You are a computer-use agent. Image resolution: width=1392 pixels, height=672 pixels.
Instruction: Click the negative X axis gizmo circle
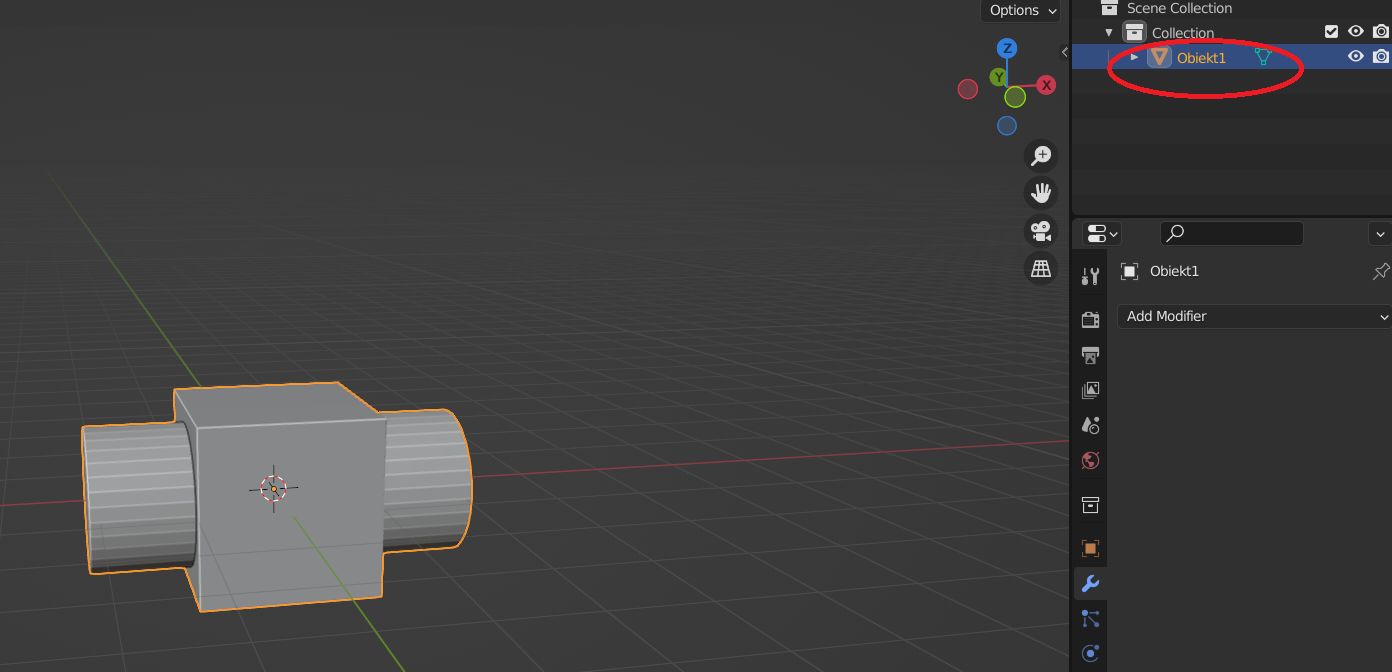(x=967, y=89)
